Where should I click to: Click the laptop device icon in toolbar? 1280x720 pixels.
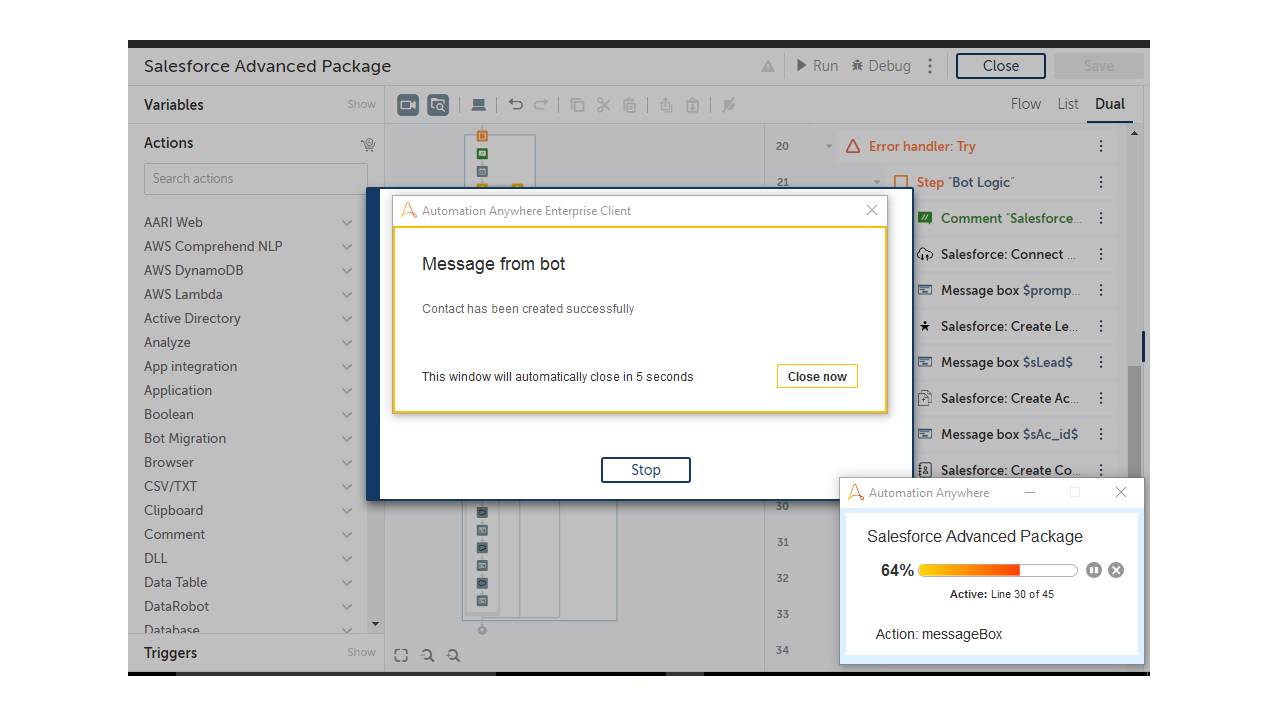(x=479, y=105)
